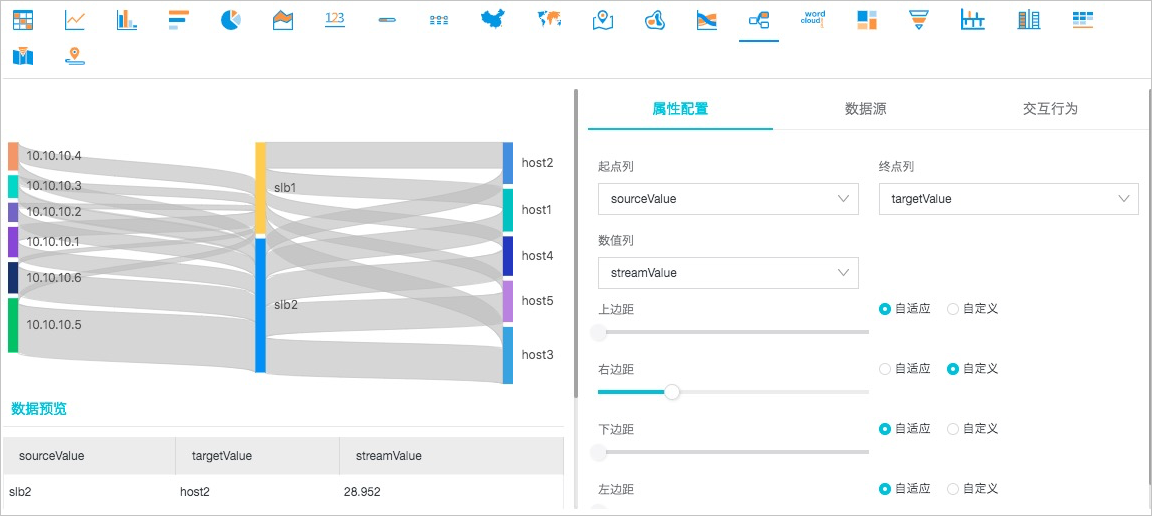Select the table chart icon
Screen dimensions: 1152x516
24,20
